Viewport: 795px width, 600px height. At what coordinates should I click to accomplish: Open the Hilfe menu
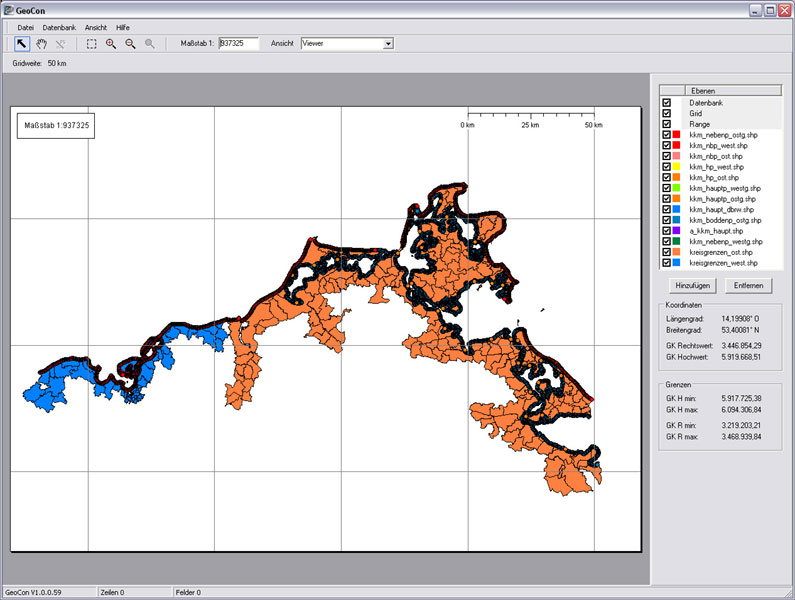coord(123,27)
